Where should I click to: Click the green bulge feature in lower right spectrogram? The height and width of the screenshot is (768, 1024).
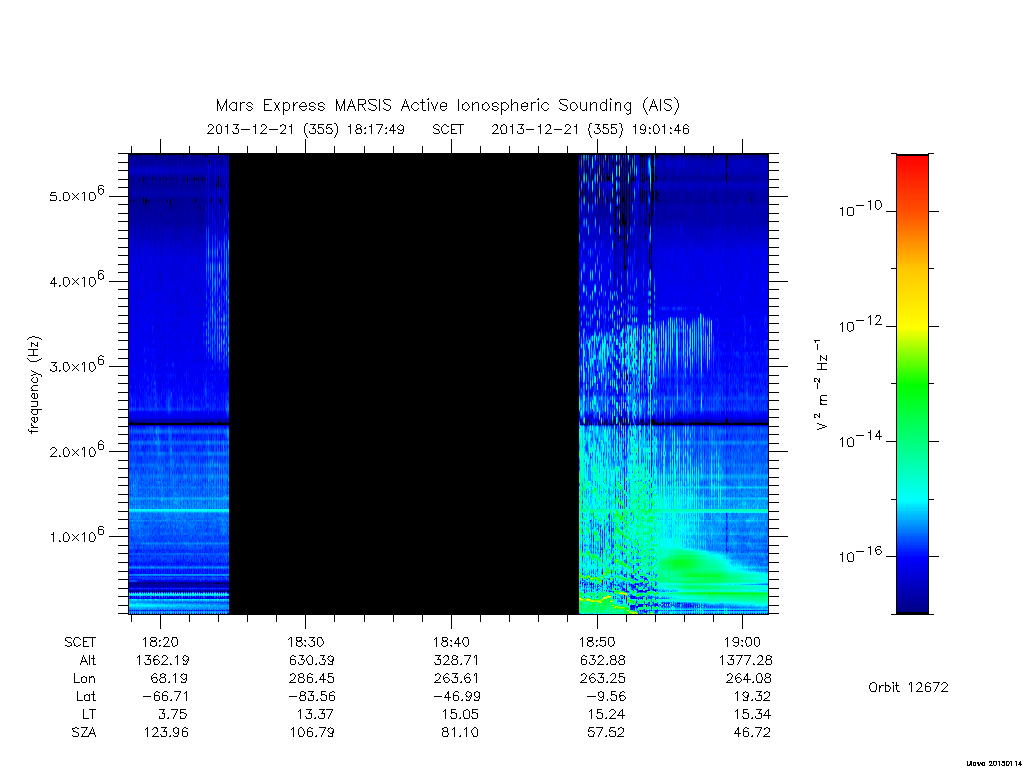pos(692,565)
